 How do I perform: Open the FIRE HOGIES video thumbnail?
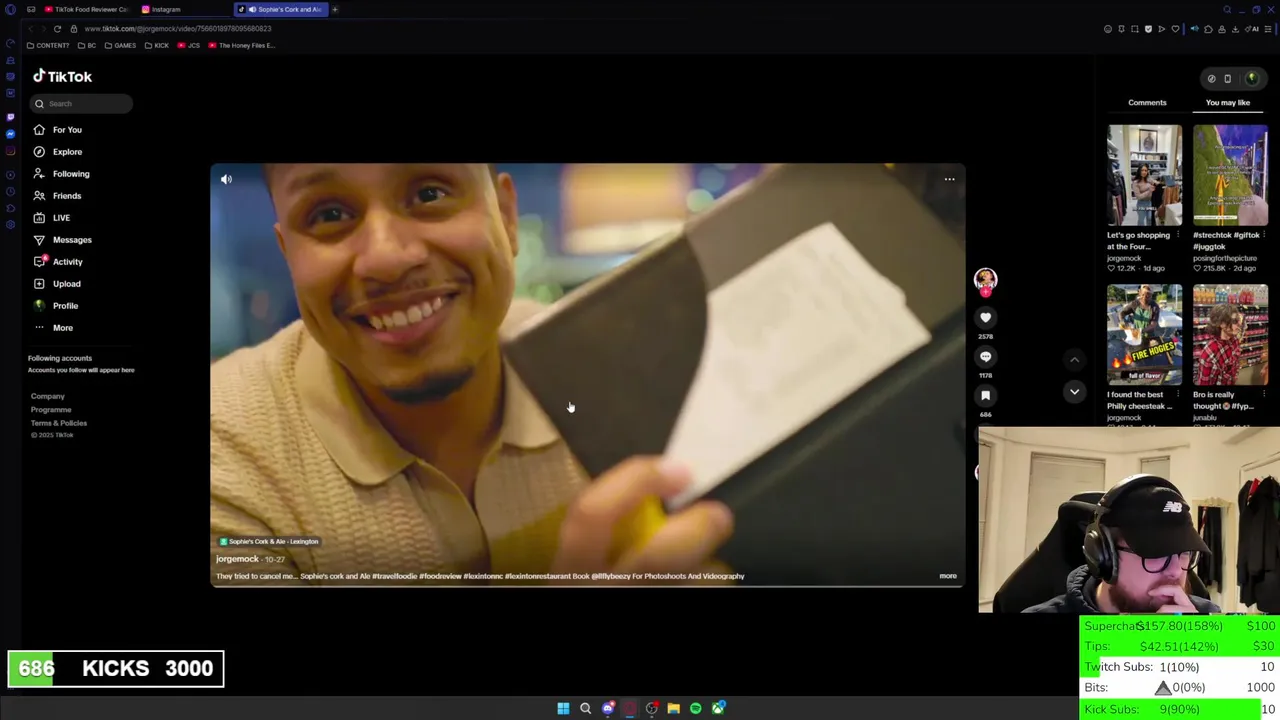pos(1144,335)
